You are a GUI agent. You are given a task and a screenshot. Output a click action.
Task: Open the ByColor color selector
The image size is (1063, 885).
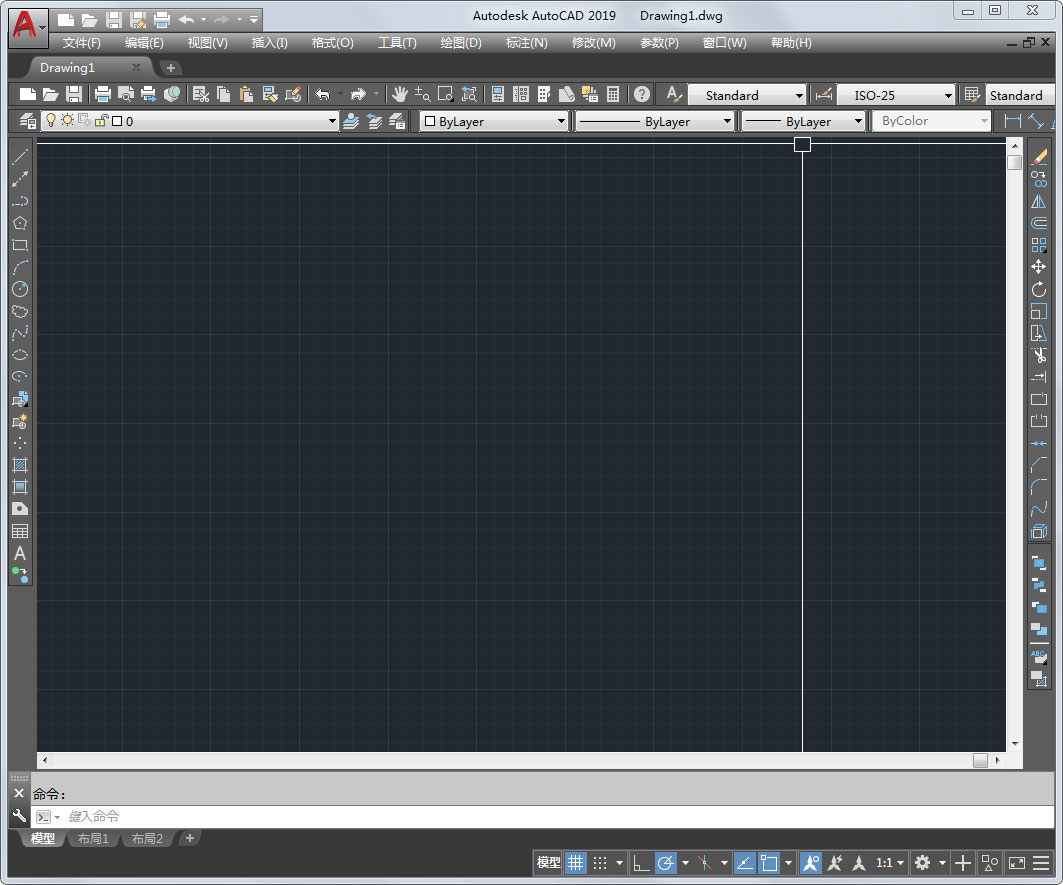coord(984,120)
